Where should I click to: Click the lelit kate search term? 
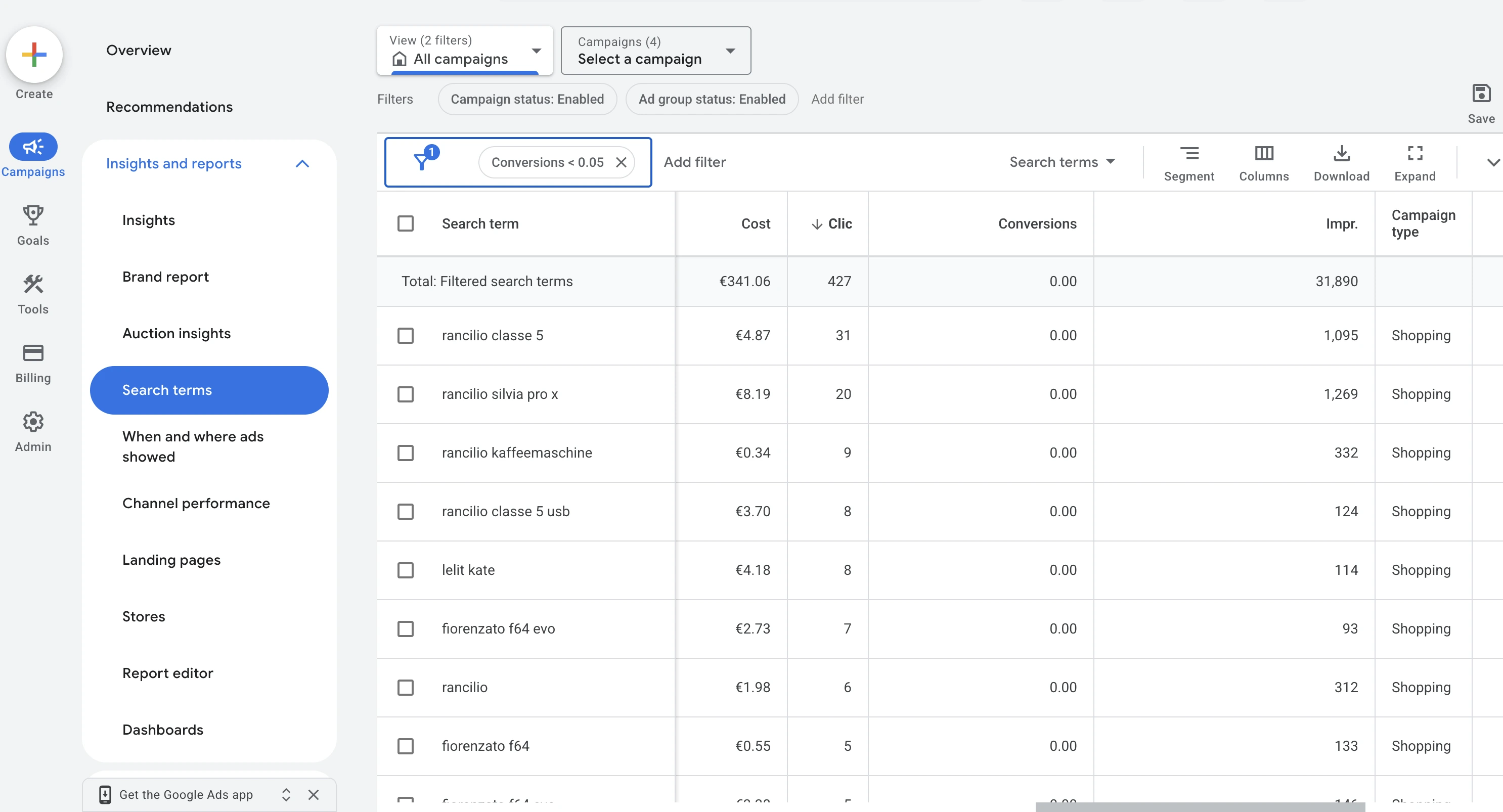click(468, 570)
